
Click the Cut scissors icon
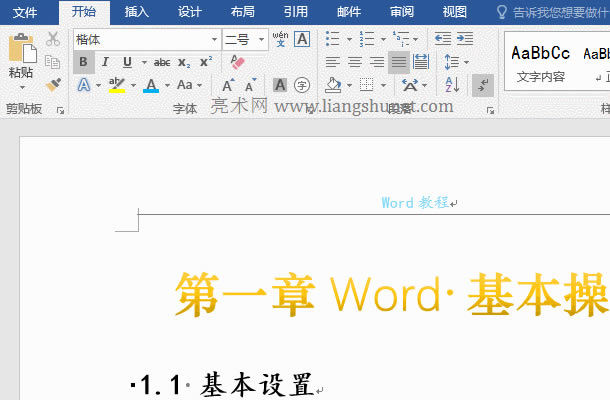tap(53, 39)
